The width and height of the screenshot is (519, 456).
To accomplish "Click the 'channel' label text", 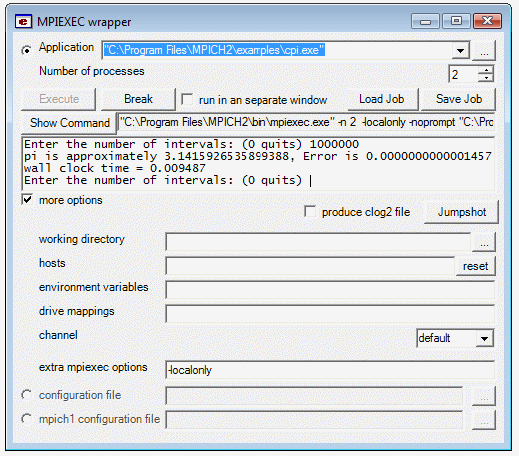I will [x=58, y=335].
